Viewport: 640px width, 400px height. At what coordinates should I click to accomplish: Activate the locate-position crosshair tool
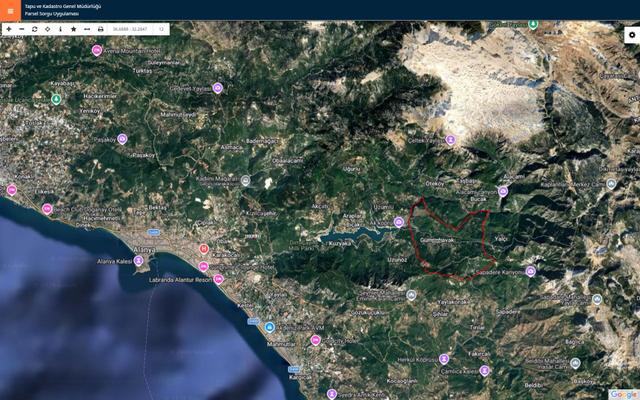tap(48, 29)
